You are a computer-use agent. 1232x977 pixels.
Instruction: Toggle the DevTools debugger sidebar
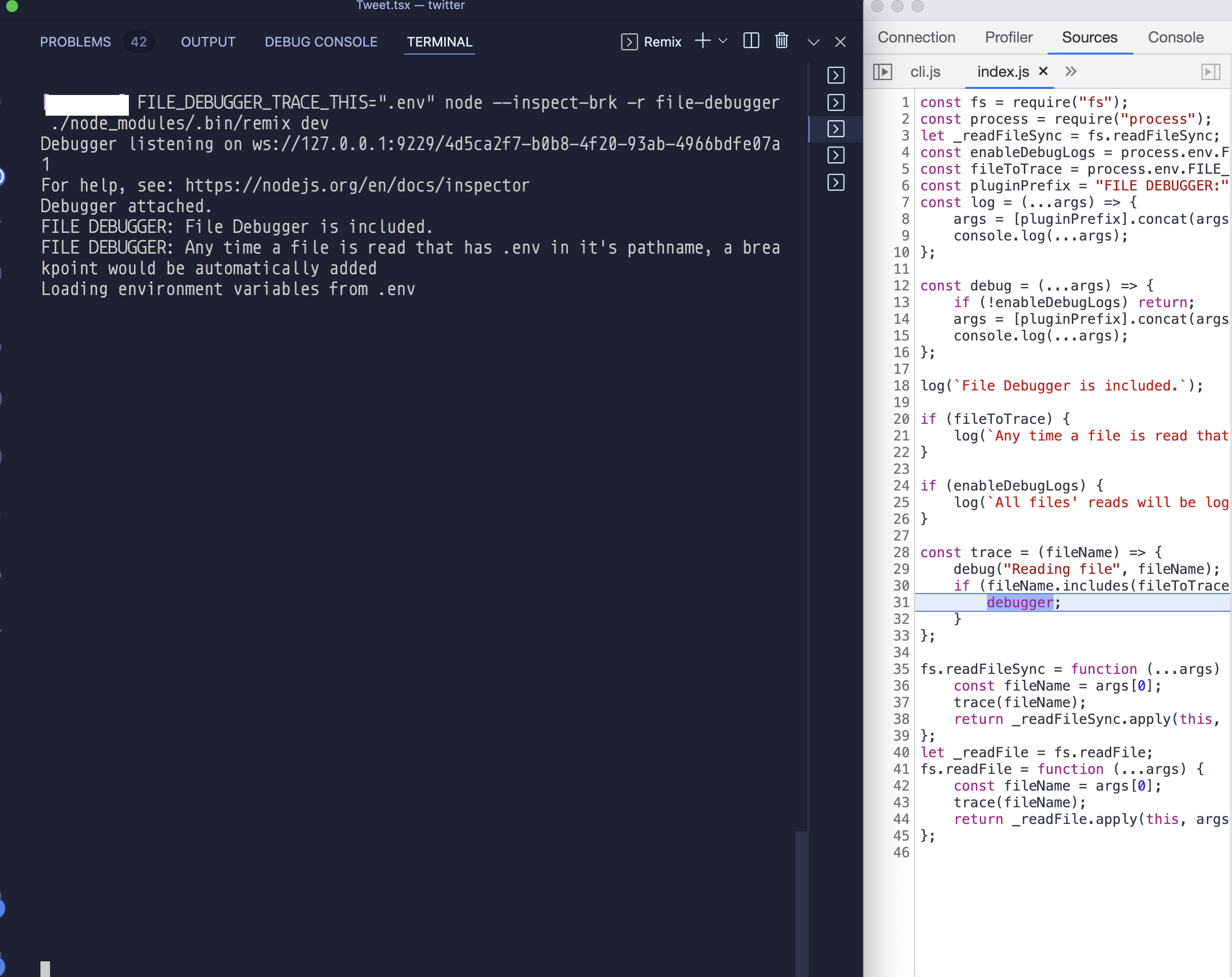pos(1210,72)
